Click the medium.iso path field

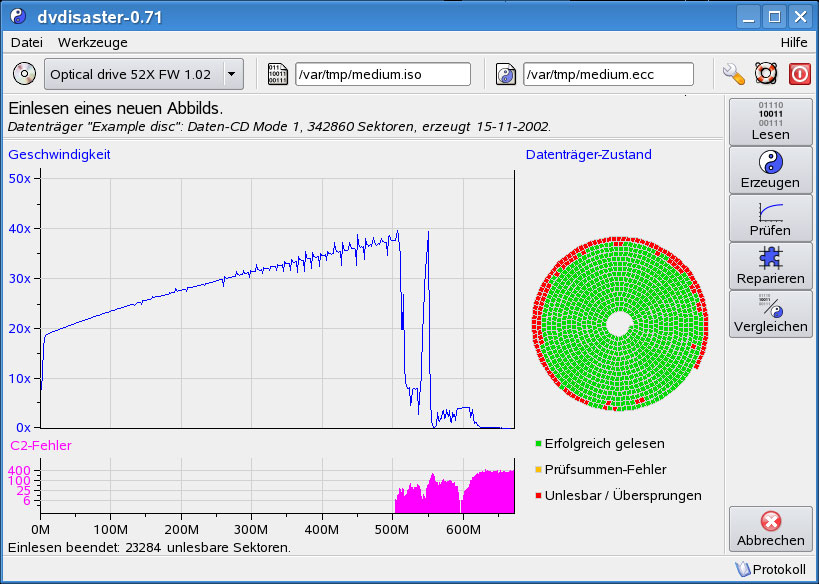coord(382,74)
